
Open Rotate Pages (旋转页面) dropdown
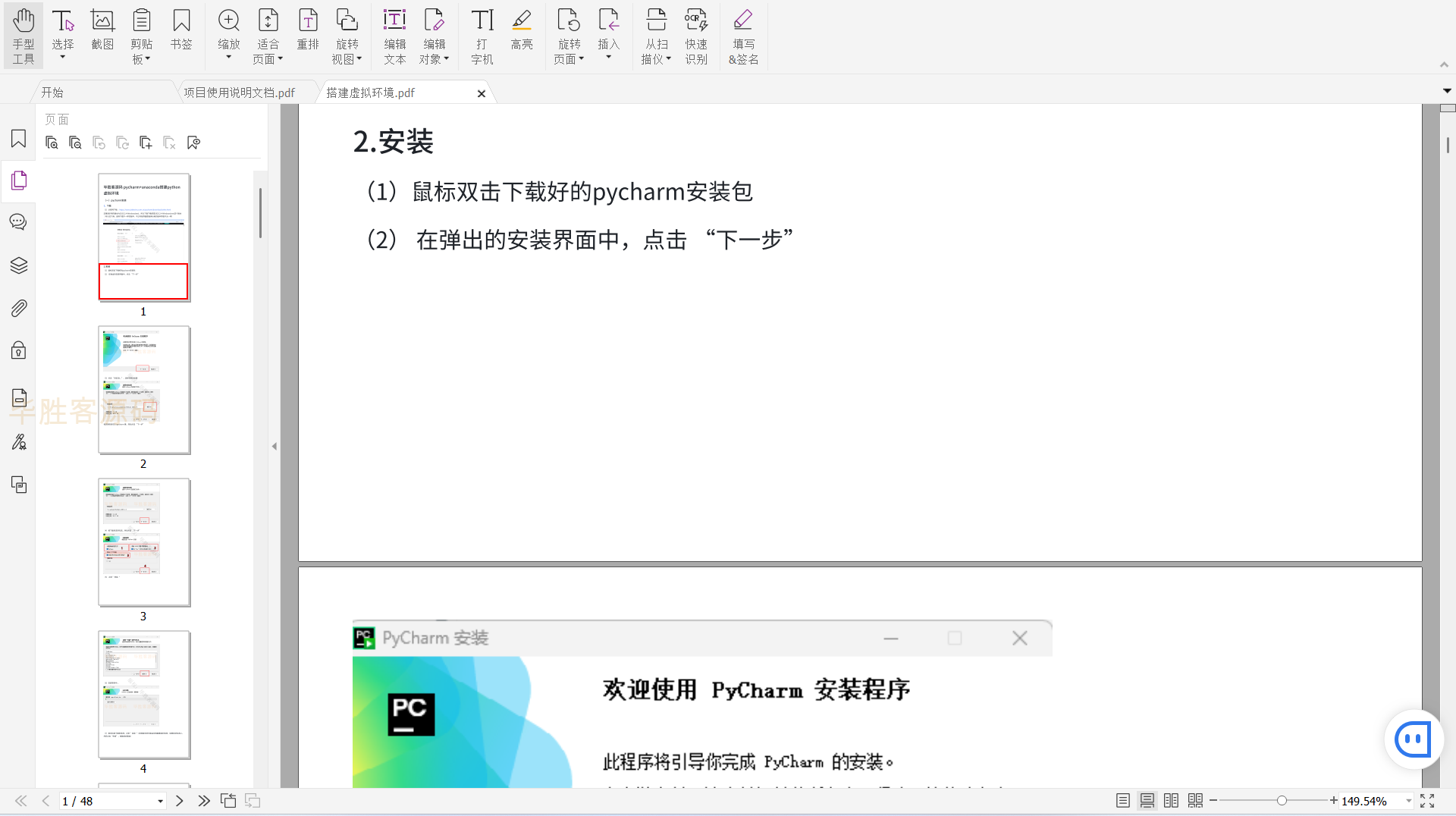click(569, 36)
